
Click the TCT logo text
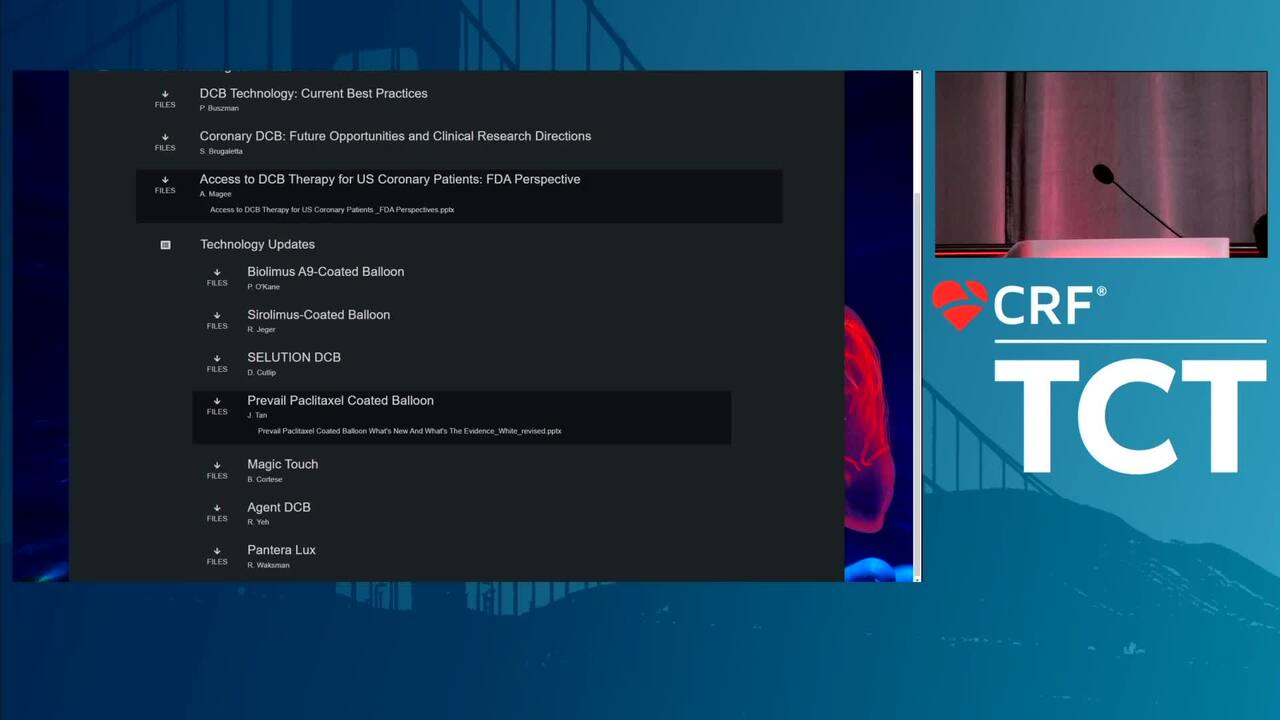point(1130,416)
